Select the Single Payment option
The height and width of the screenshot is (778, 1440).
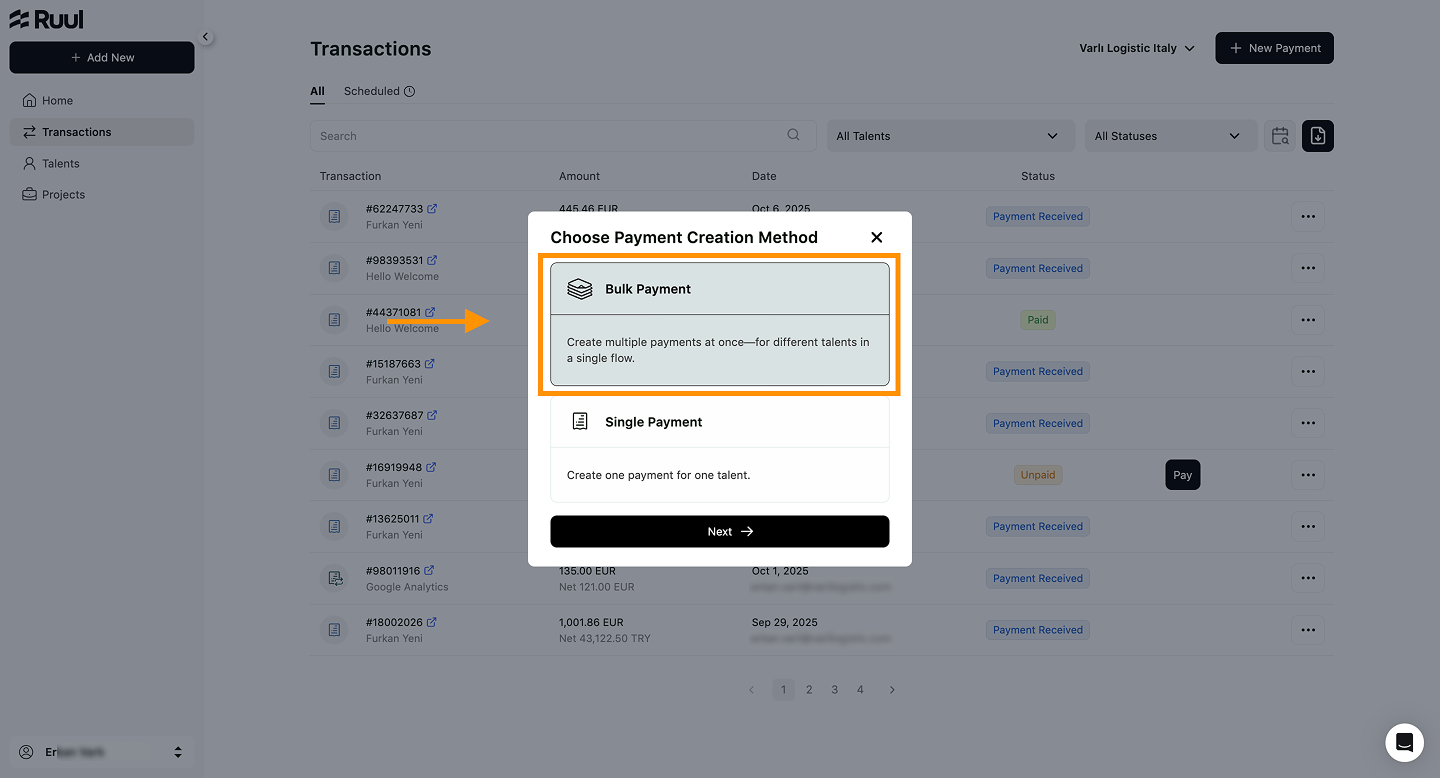pyautogui.click(x=719, y=448)
